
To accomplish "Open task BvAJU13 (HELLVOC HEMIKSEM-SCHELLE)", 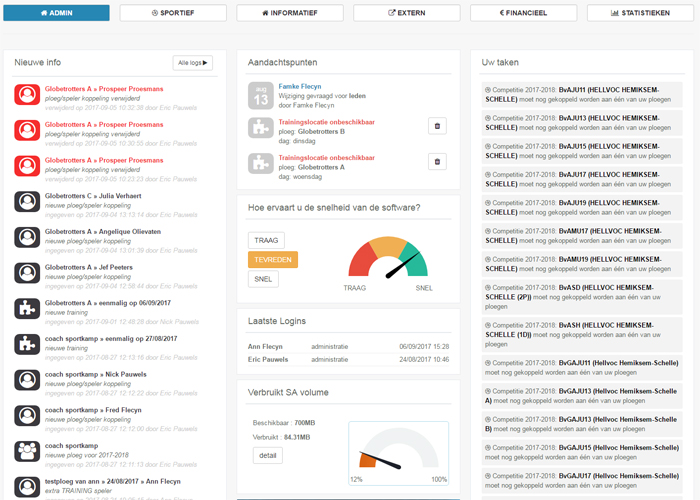I will pyautogui.click(x=582, y=123).
